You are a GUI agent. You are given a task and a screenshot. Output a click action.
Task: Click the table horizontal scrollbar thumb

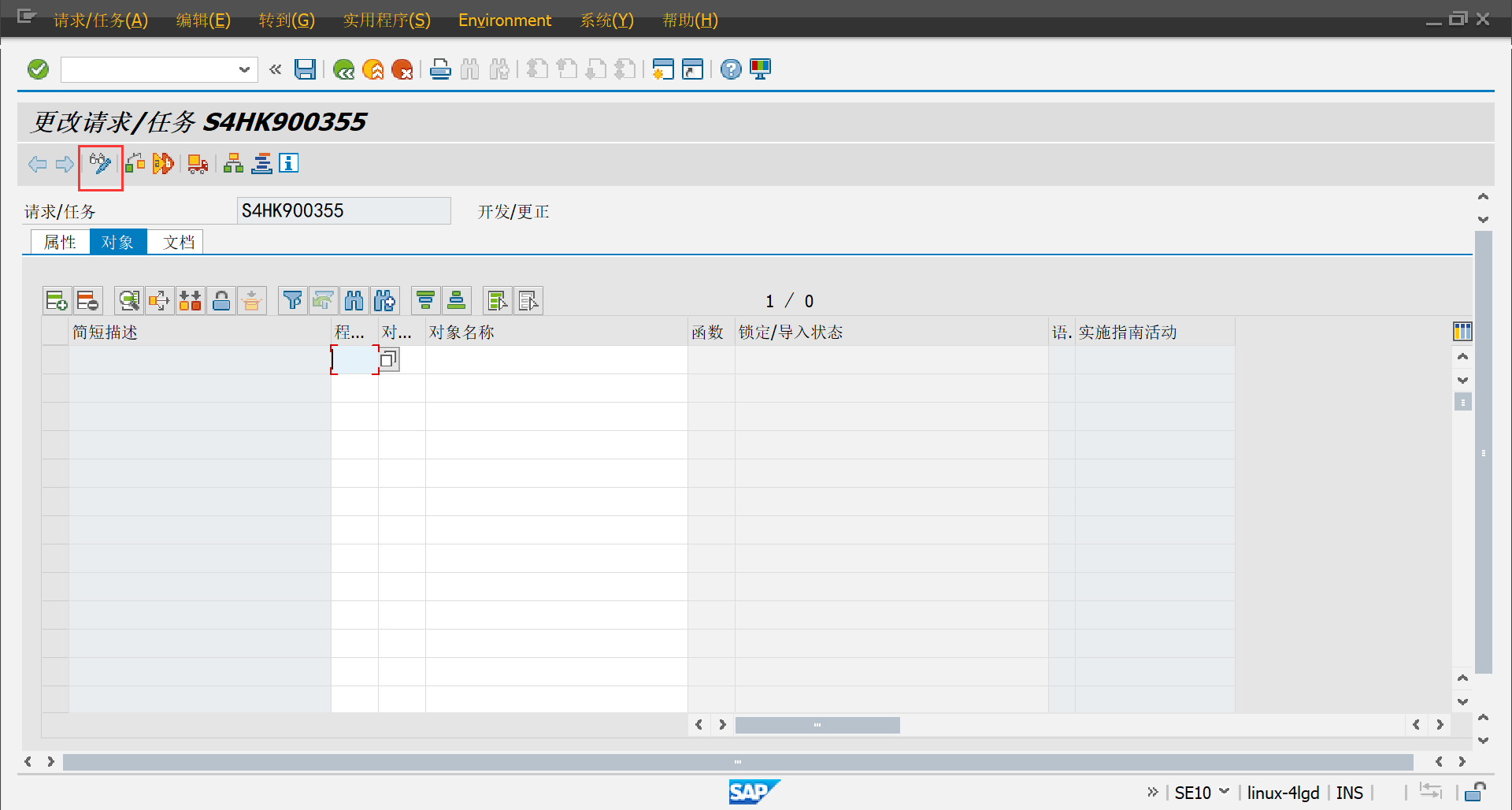pyautogui.click(x=817, y=725)
